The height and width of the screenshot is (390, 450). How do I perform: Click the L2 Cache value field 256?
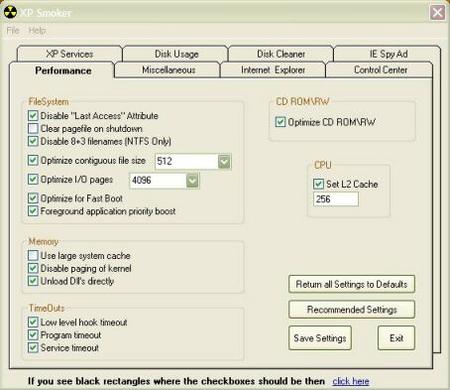click(336, 199)
